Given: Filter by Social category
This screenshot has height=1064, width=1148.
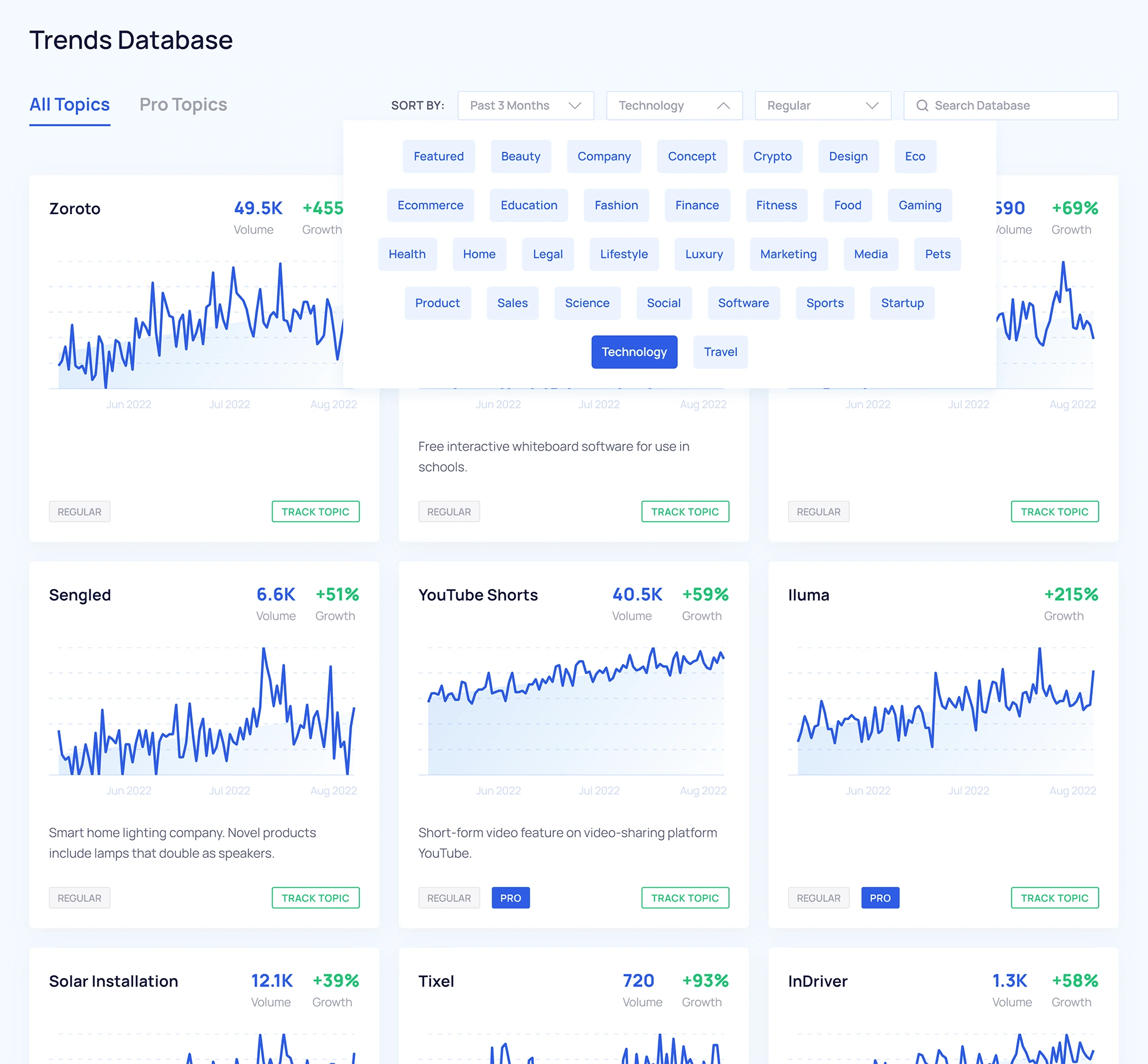Looking at the screenshot, I should point(664,303).
